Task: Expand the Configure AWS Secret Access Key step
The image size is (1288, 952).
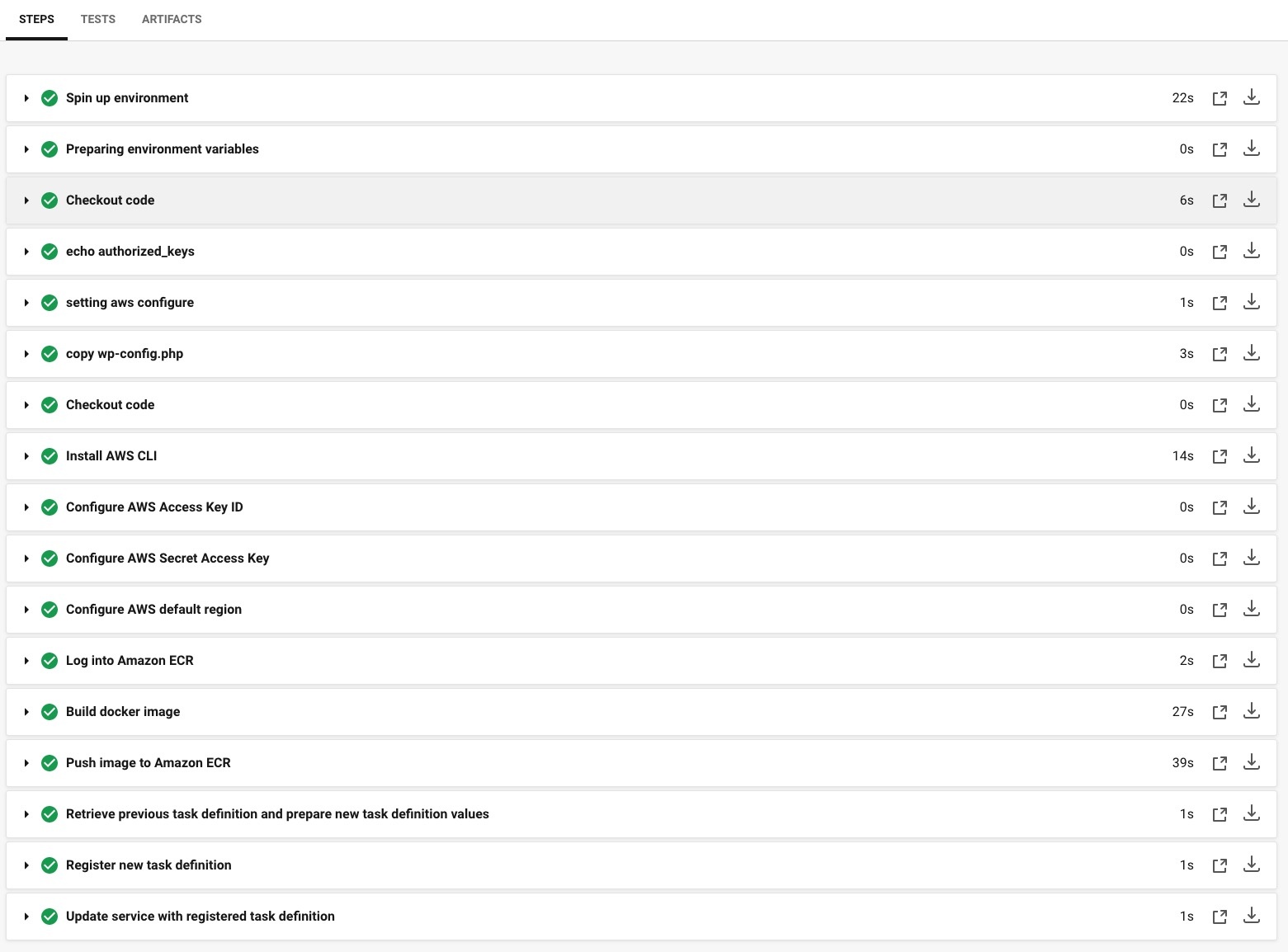Action: [26, 558]
